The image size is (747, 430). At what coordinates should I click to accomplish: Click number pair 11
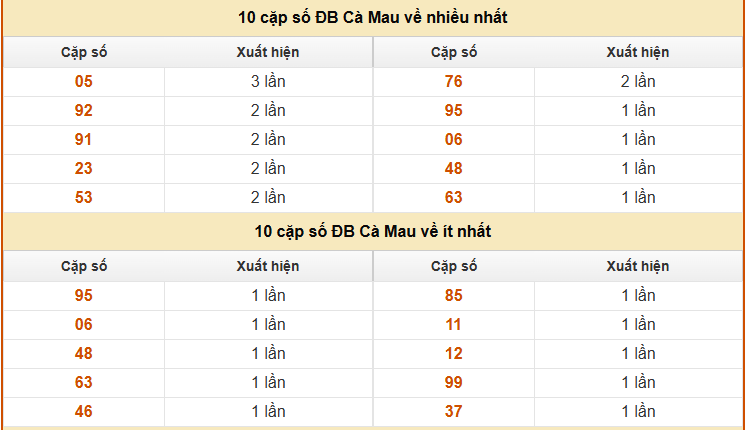[454, 325]
